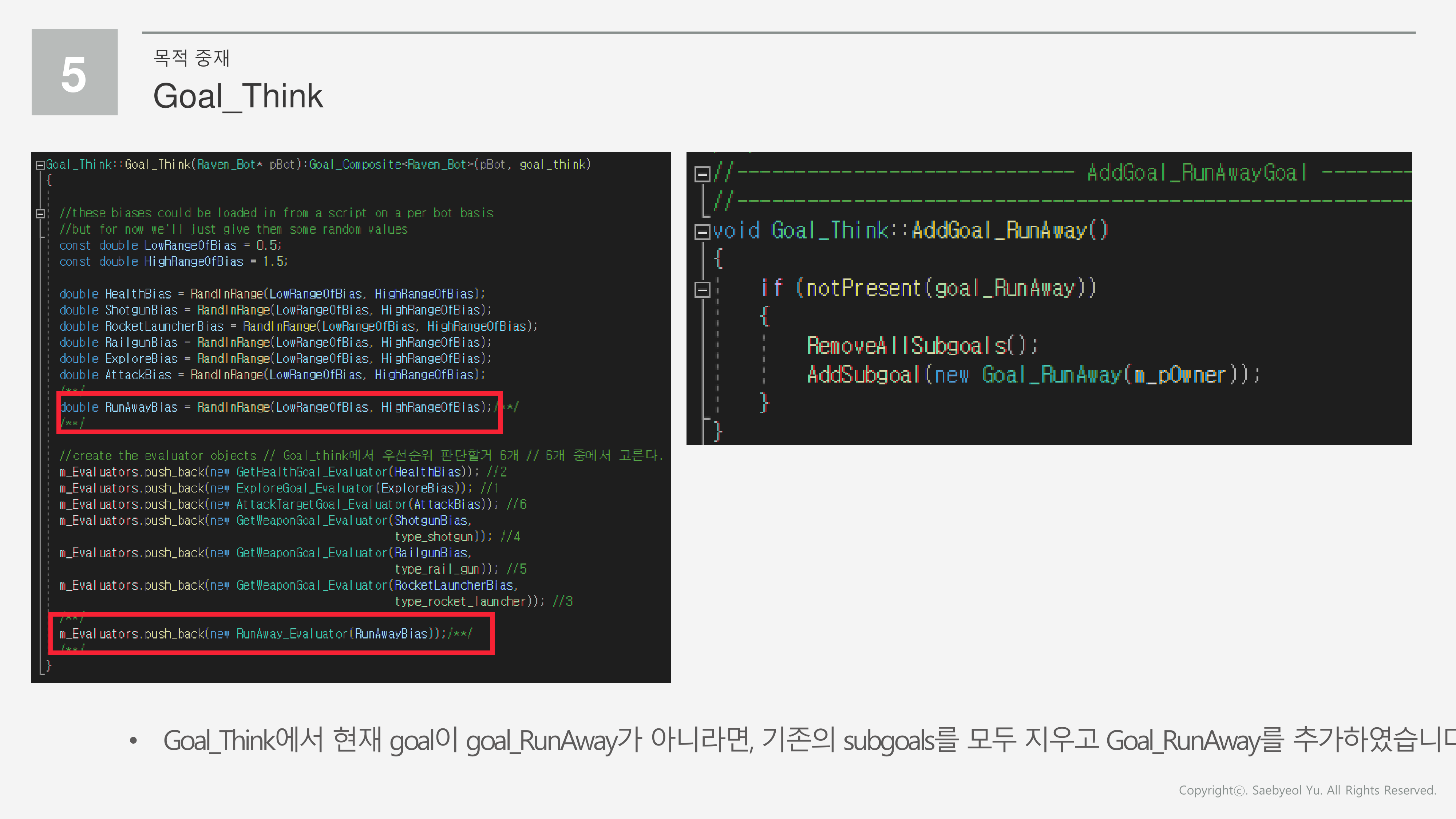Collapse the AddGoal_RunAwayGoal comment fold marker

pos(703,174)
